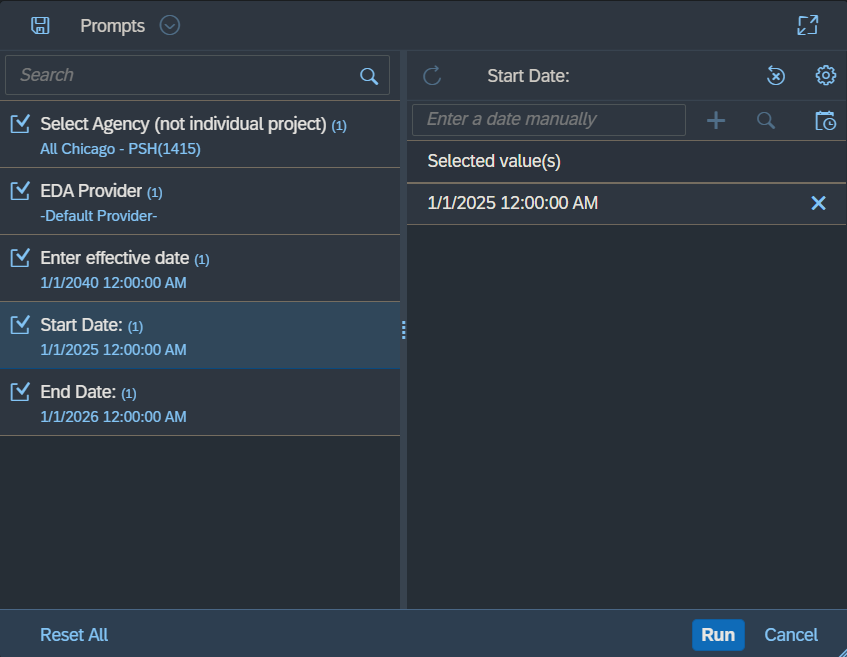The width and height of the screenshot is (847, 657).
Task: Toggle the Select Agency checkbox
Action: point(20,124)
